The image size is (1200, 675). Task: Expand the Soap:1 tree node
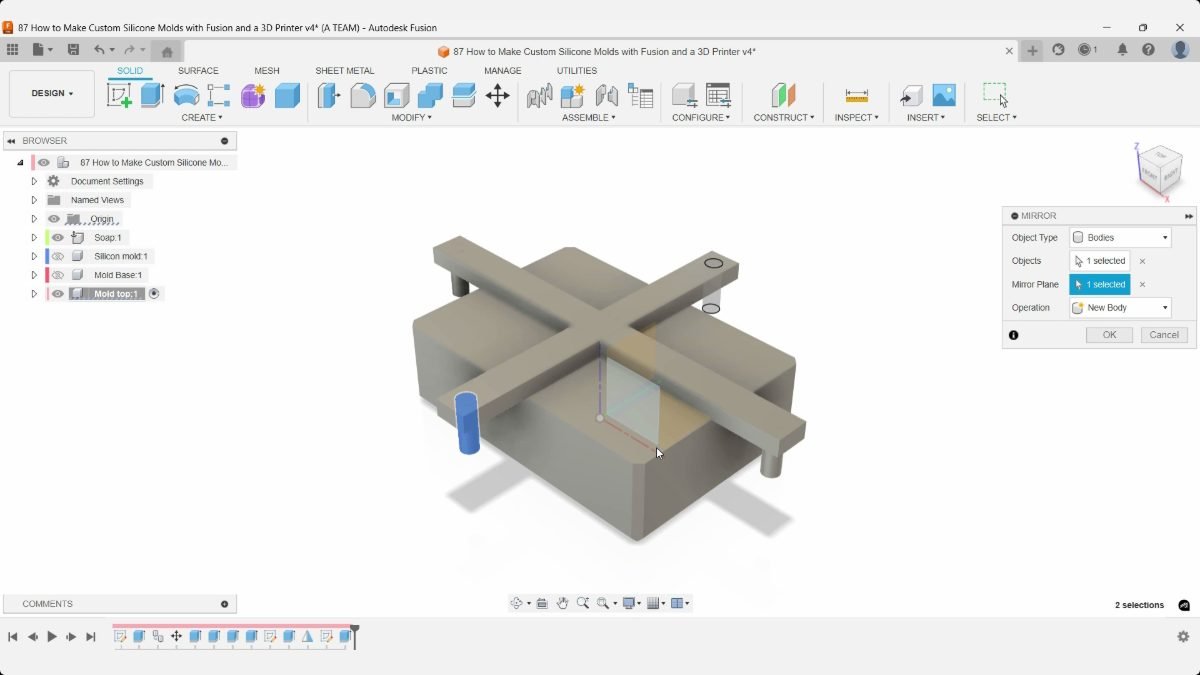(34, 237)
